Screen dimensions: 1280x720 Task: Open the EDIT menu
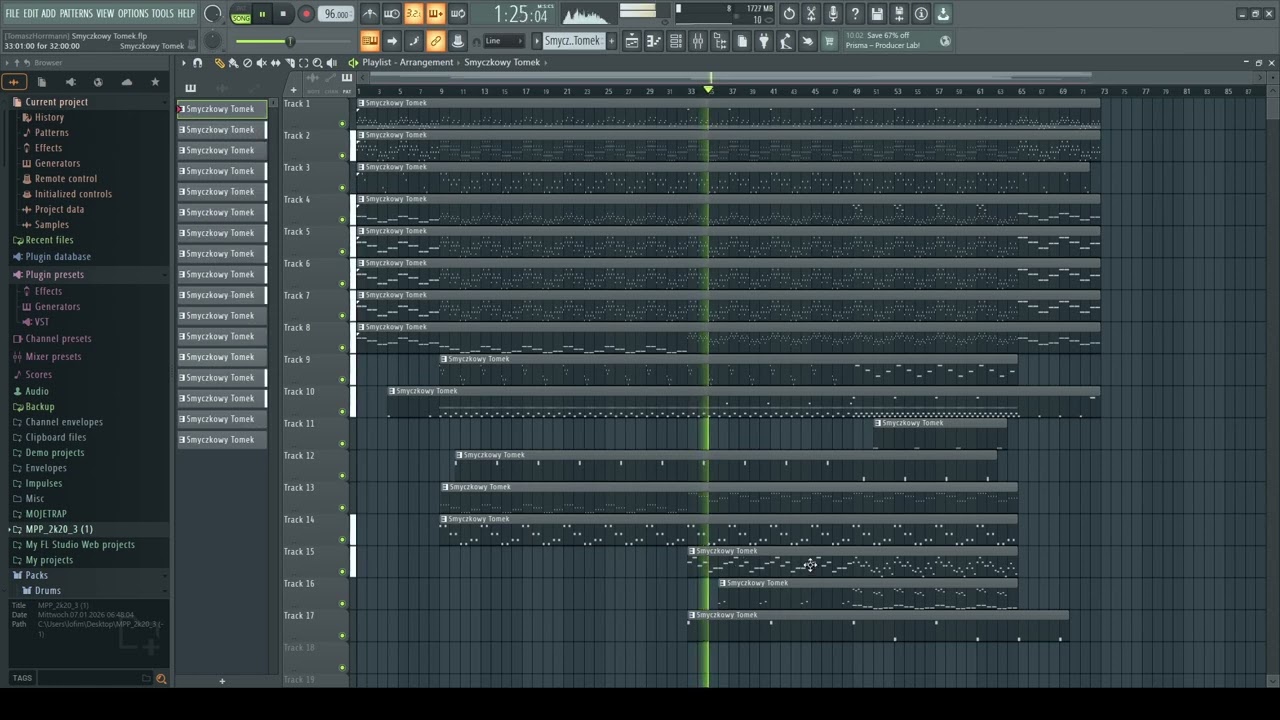pos(31,13)
